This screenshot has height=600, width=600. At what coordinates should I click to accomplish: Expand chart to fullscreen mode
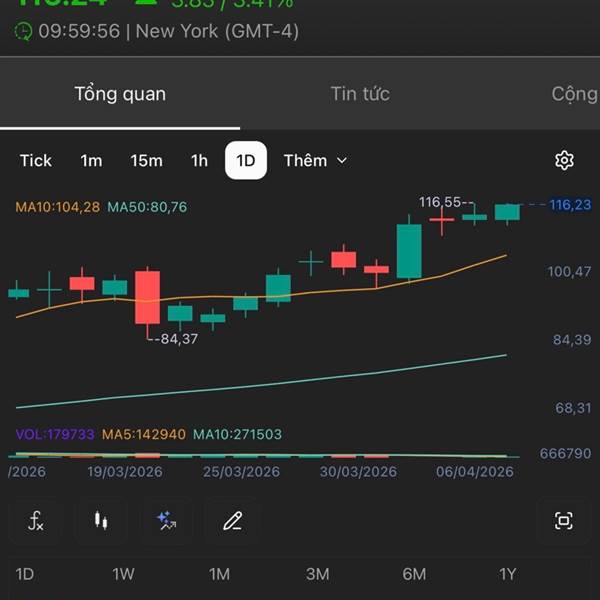(564, 520)
